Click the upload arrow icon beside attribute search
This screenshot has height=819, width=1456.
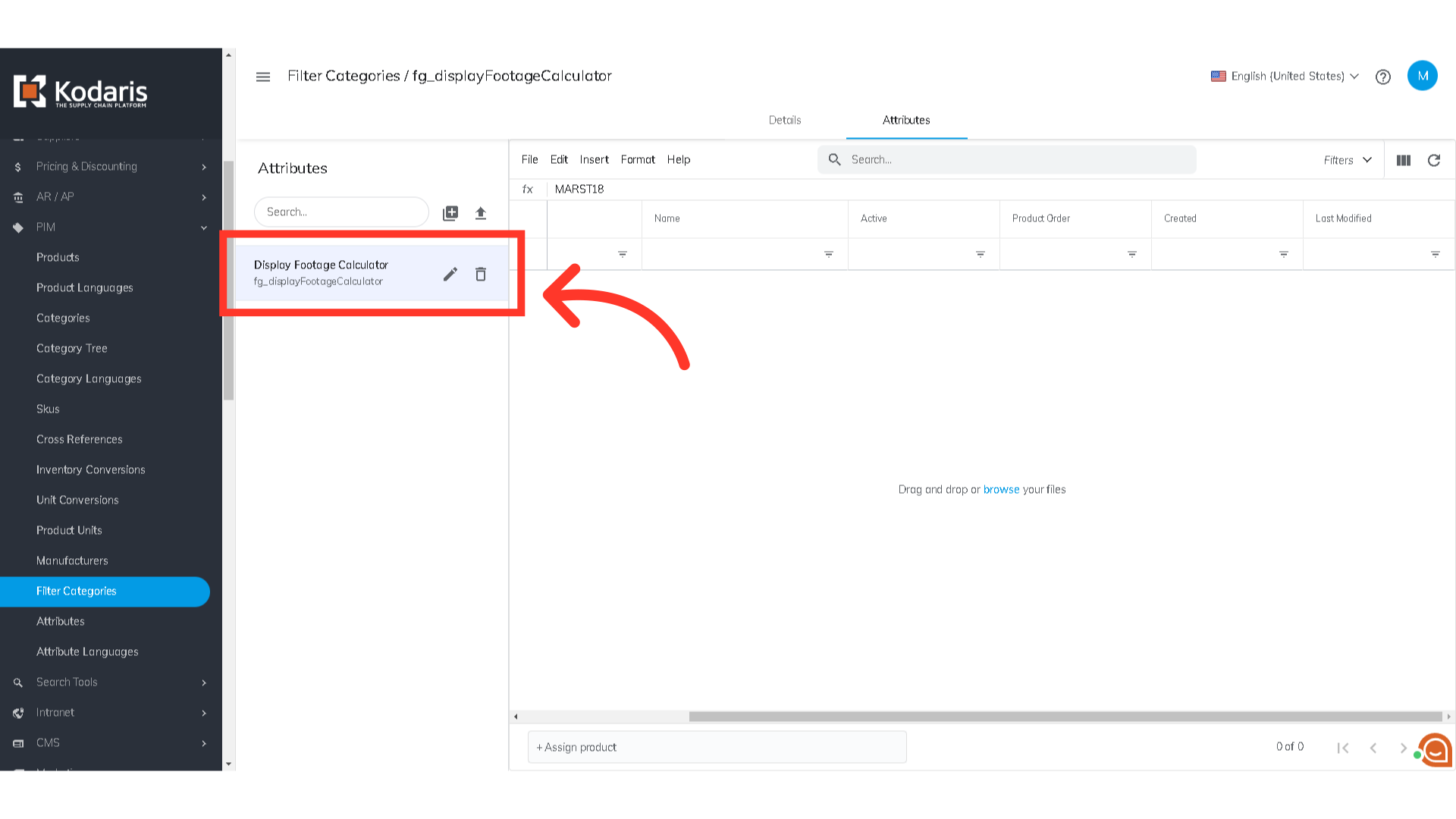click(481, 213)
